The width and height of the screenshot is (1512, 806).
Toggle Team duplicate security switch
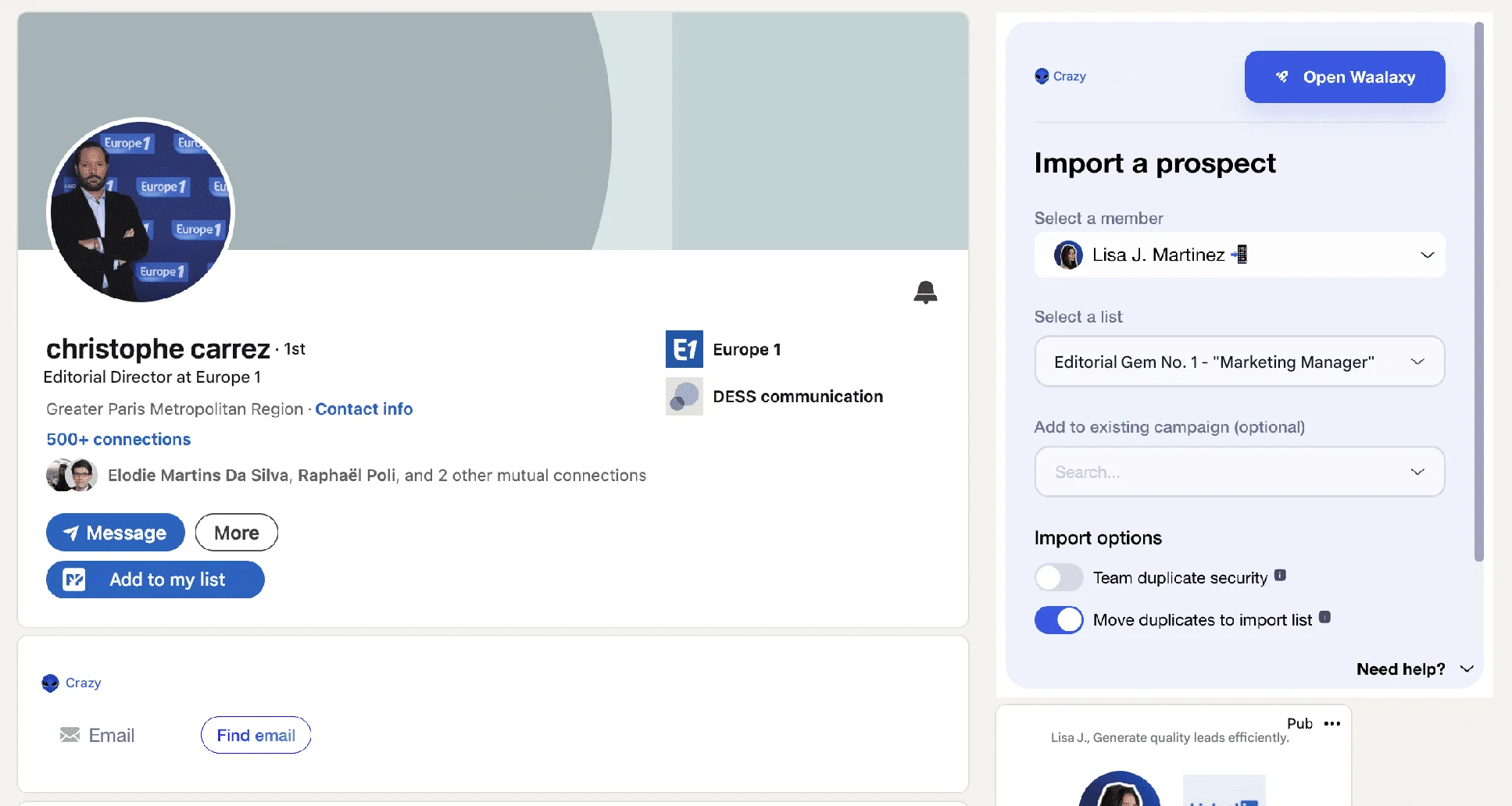(x=1059, y=578)
